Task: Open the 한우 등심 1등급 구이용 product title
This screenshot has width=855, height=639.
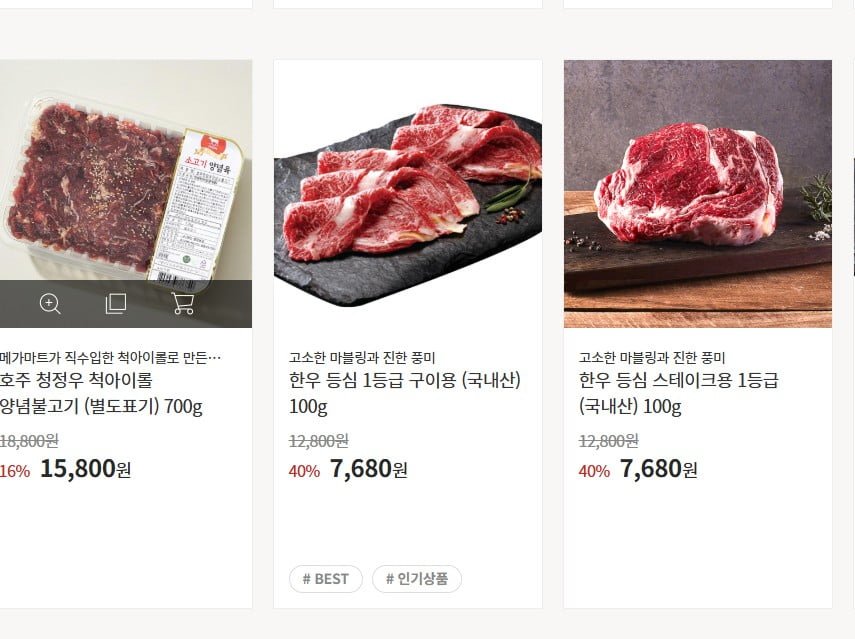Action: click(x=405, y=393)
